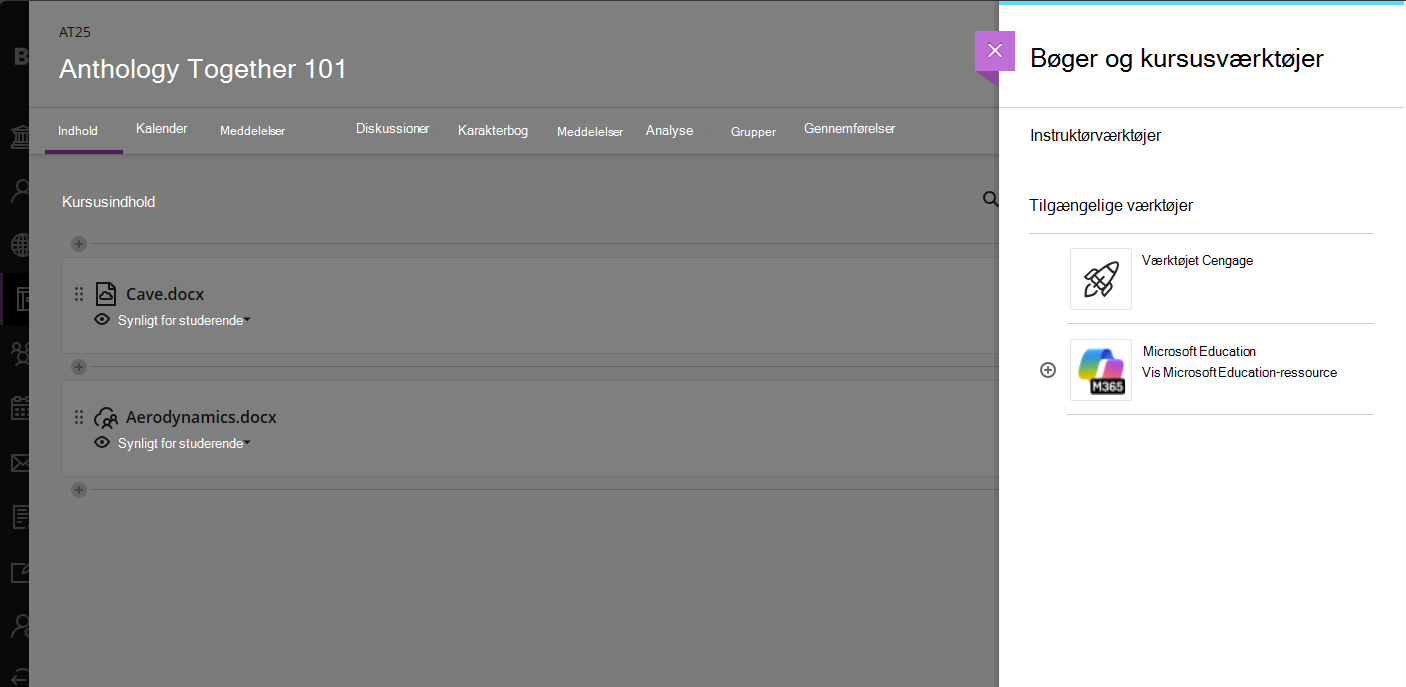Add content with plus above Cave.docx
Screen dimensions: 1406x687
(x=79, y=244)
